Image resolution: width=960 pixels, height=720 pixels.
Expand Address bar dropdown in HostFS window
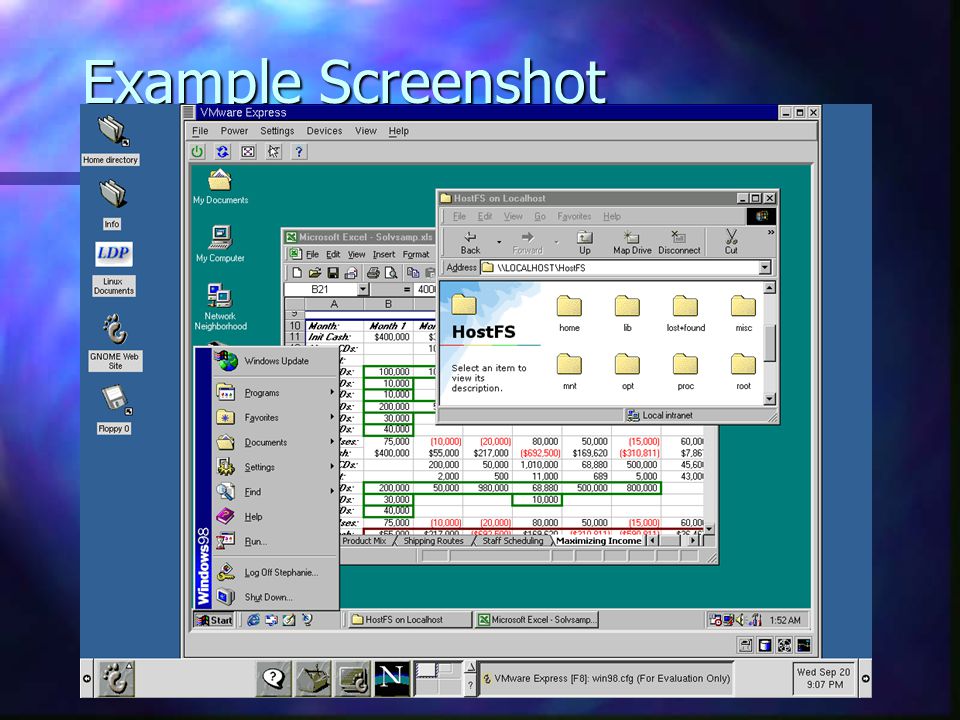click(764, 268)
